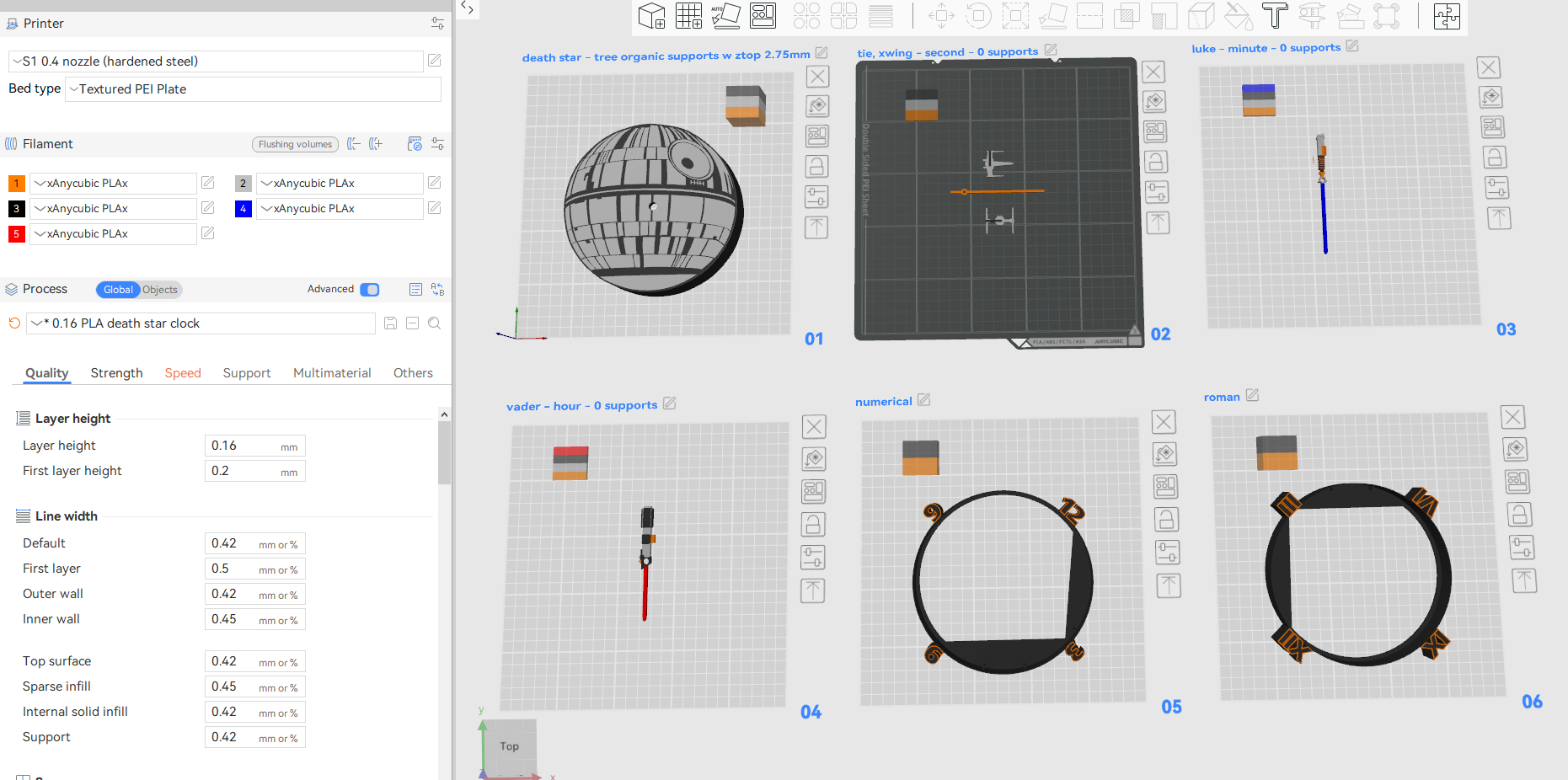This screenshot has width=1568, height=780.
Task: Open printer settings sliders icon
Action: (437, 24)
